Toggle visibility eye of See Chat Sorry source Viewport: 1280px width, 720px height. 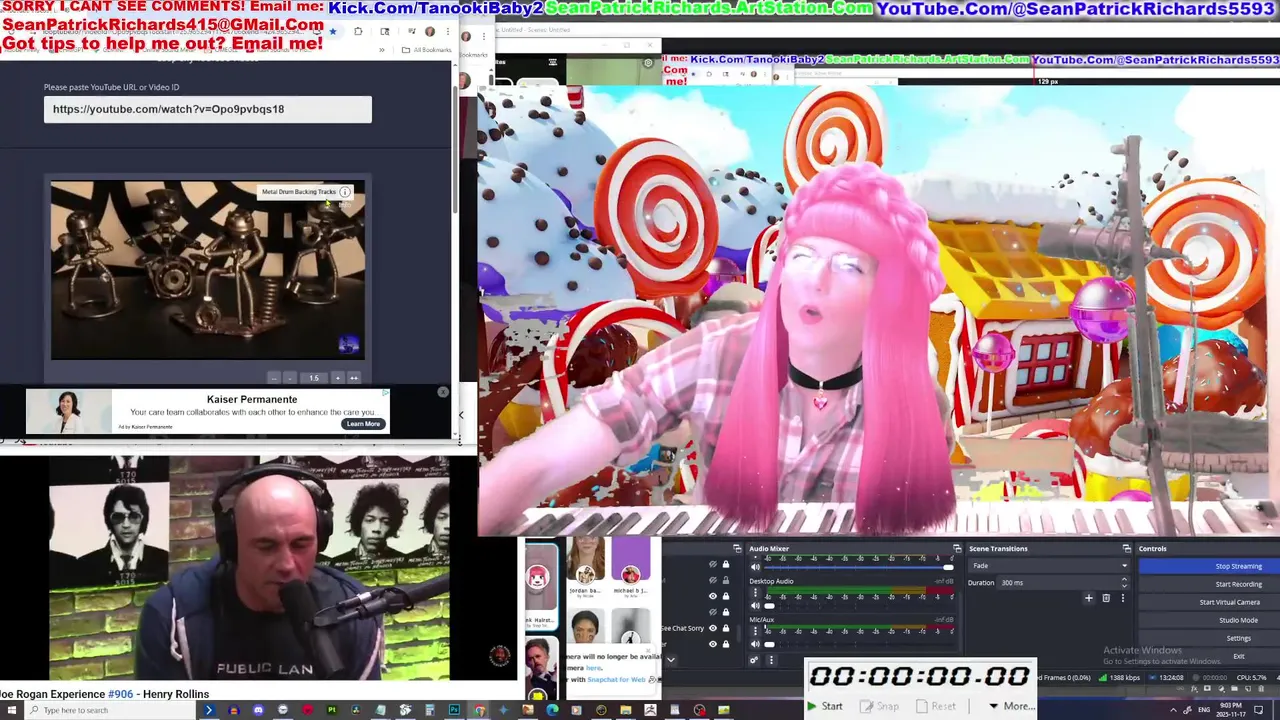click(x=713, y=628)
